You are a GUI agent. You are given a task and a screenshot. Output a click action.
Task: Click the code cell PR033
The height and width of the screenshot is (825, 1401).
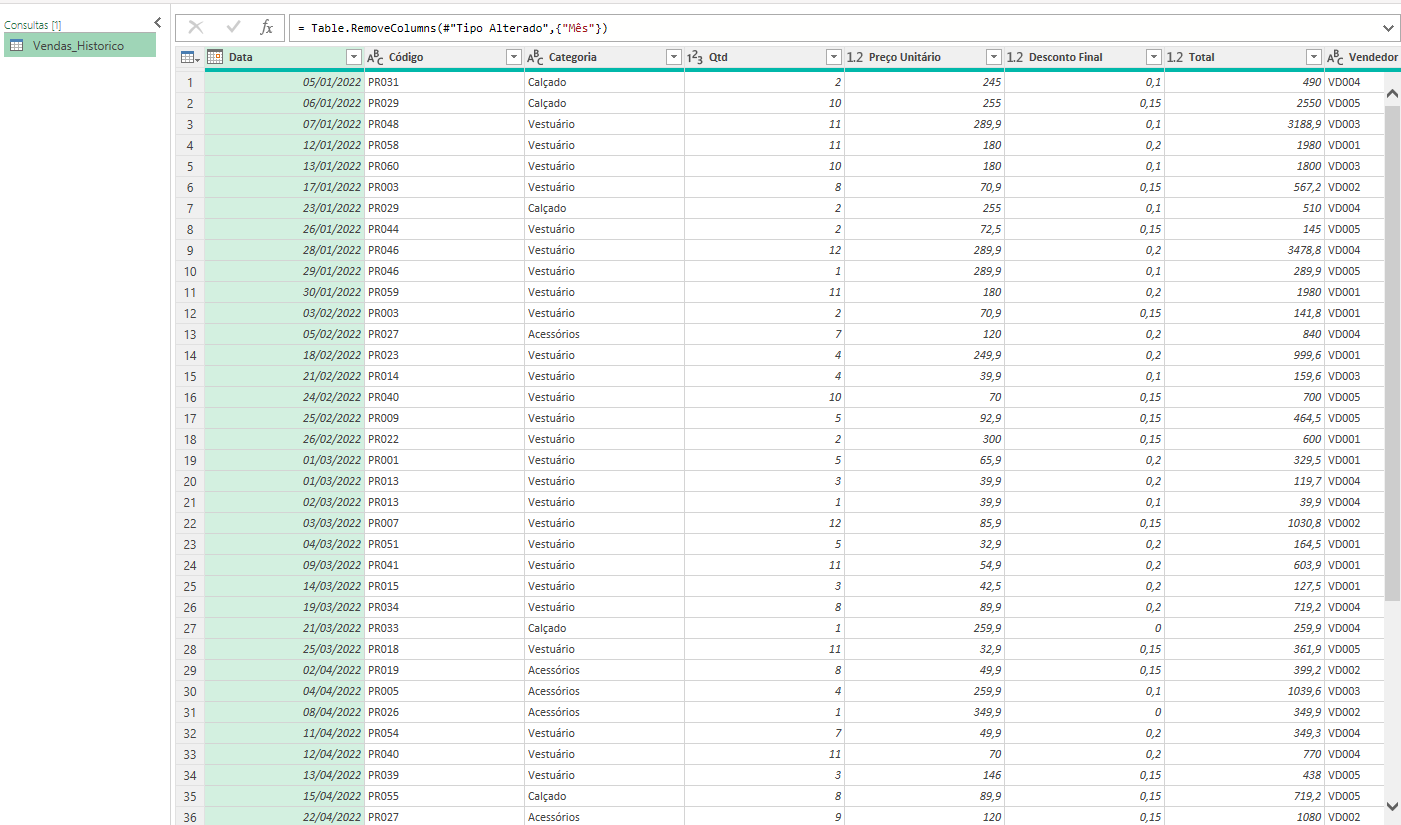pos(444,628)
